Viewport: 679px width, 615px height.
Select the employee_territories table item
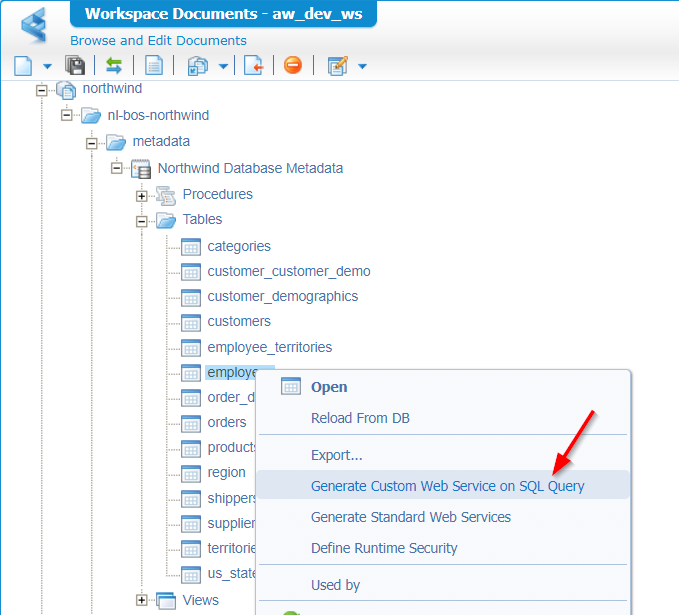click(269, 348)
